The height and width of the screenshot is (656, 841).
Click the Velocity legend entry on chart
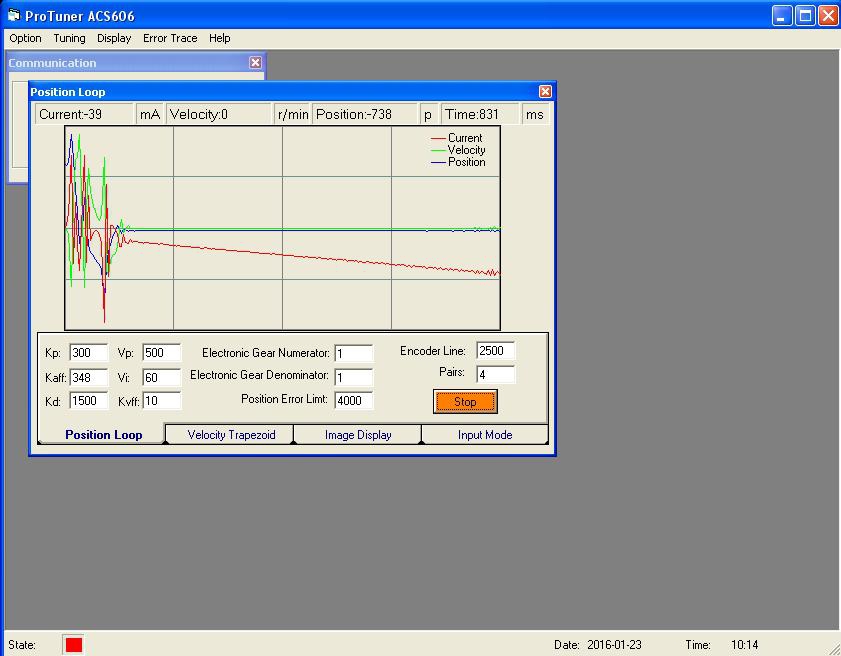458,150
